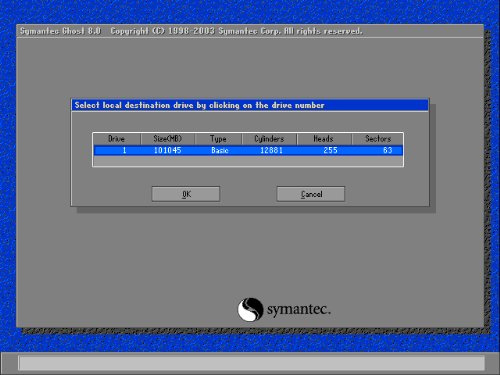Click the Cancel button
500x375 pixels.
[x=311, y=194]
